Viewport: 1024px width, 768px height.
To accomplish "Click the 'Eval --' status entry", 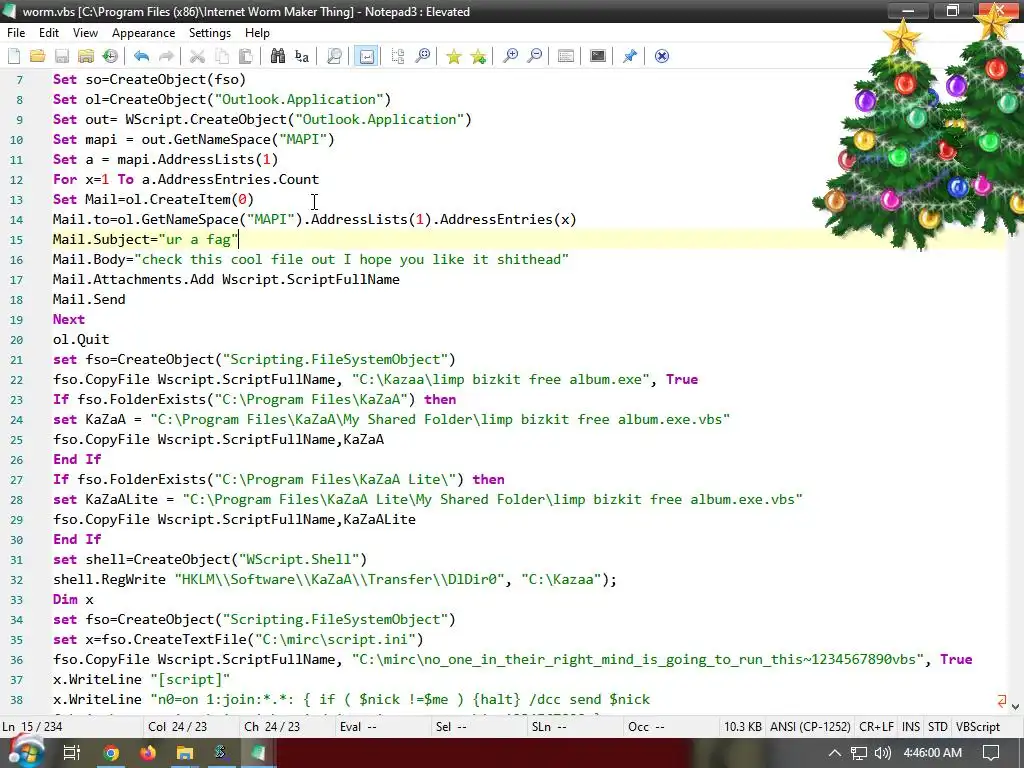I will 358,727.
